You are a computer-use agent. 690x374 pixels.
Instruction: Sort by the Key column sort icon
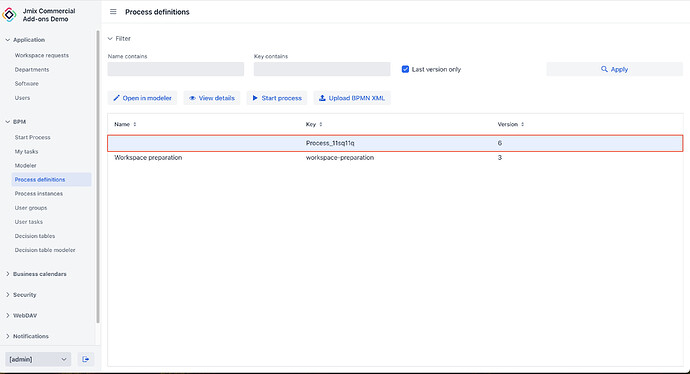pyautogui.click(x=321, y=125)
